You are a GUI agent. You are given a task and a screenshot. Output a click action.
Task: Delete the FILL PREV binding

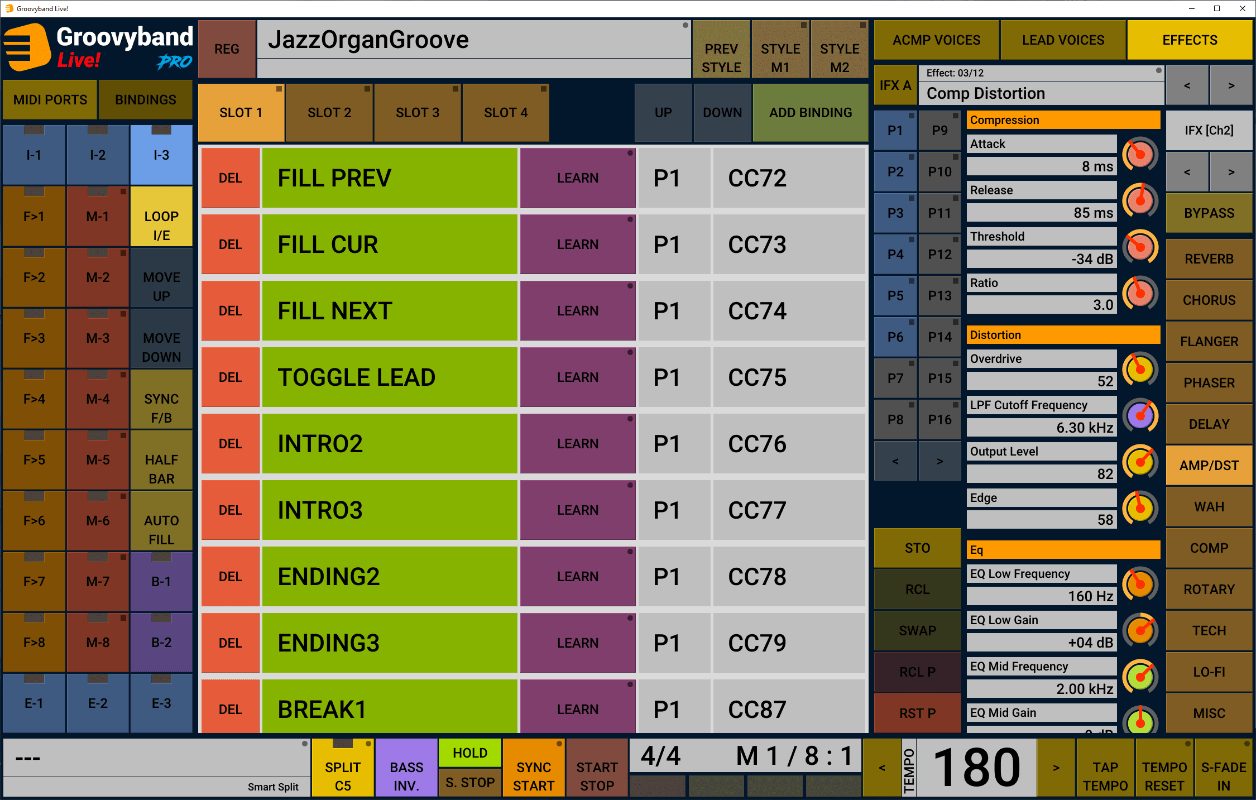pyautogui.click(x=230, y=178)
